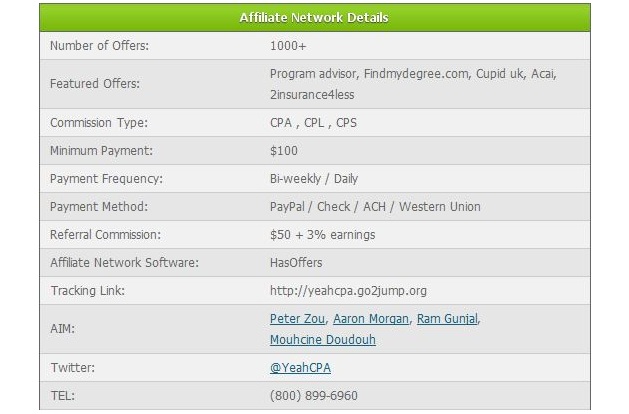
Task: Click the Program advisor featured offers text
Action: pyautogui.click(x=413, y=84)
